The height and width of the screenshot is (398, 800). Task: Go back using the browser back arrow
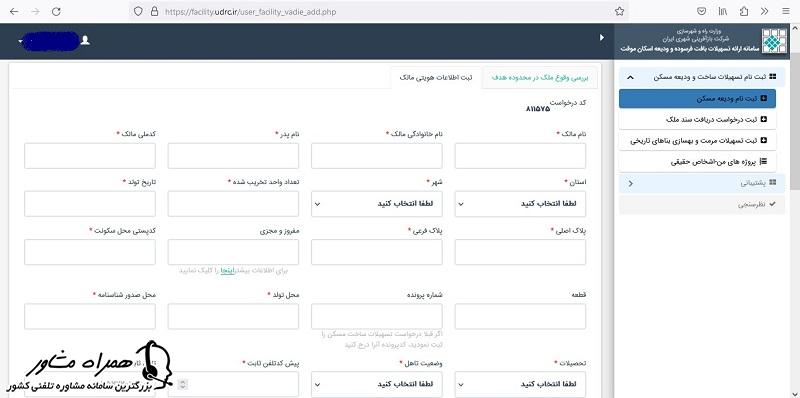[x=14, y=11]
